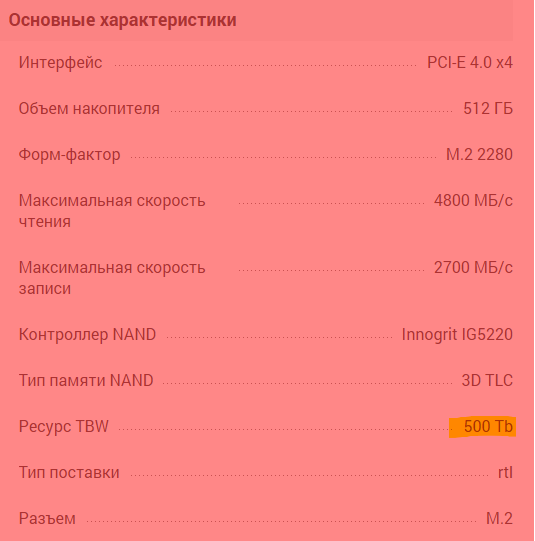This screenshot has width=535, height=541.
Task: Click the PCI-E 4.0 x4 value
Action: coord(470,62)
